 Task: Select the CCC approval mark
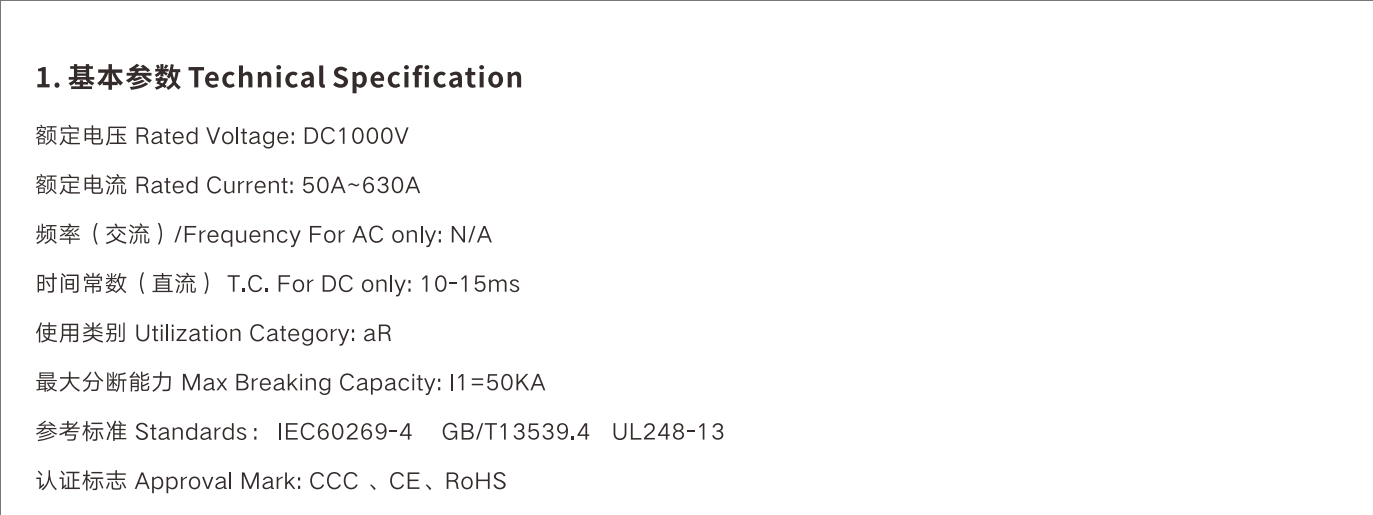point(334,481)
